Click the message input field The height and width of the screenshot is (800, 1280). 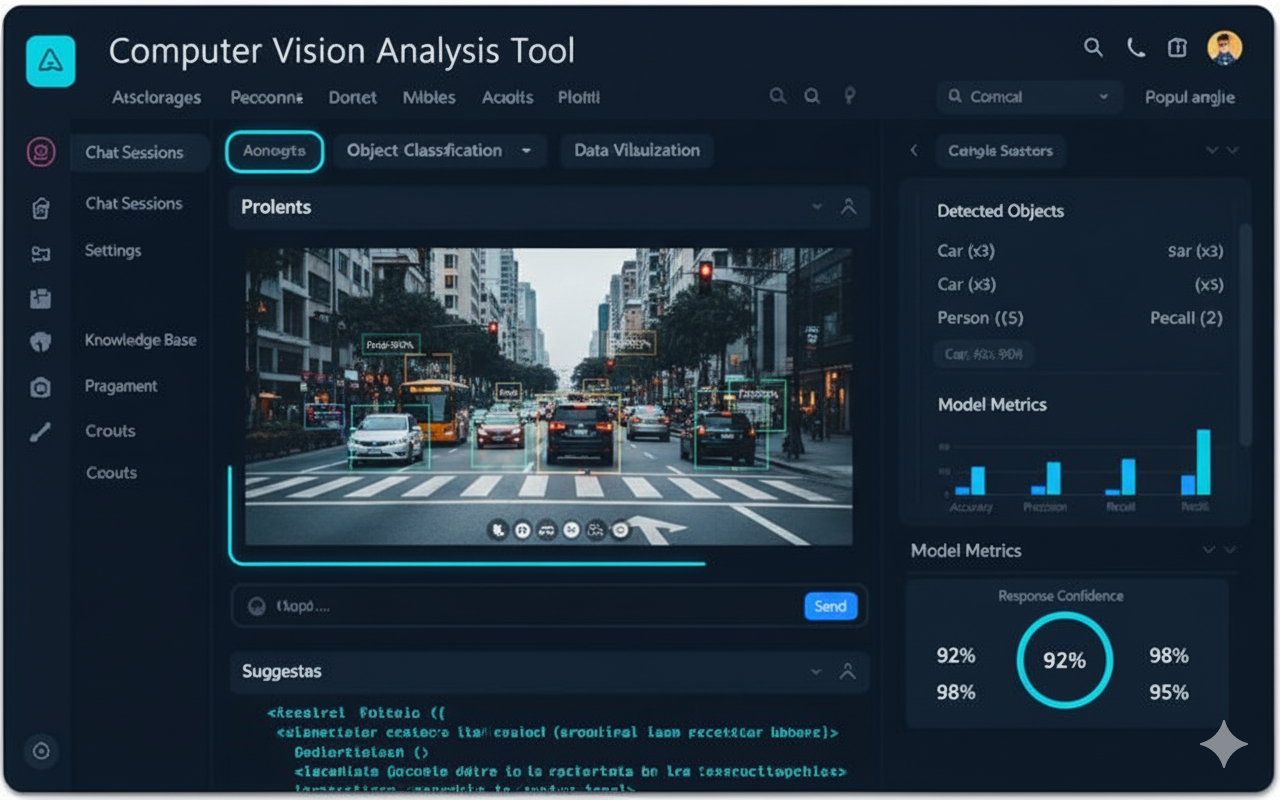click(x=549, y=606)
